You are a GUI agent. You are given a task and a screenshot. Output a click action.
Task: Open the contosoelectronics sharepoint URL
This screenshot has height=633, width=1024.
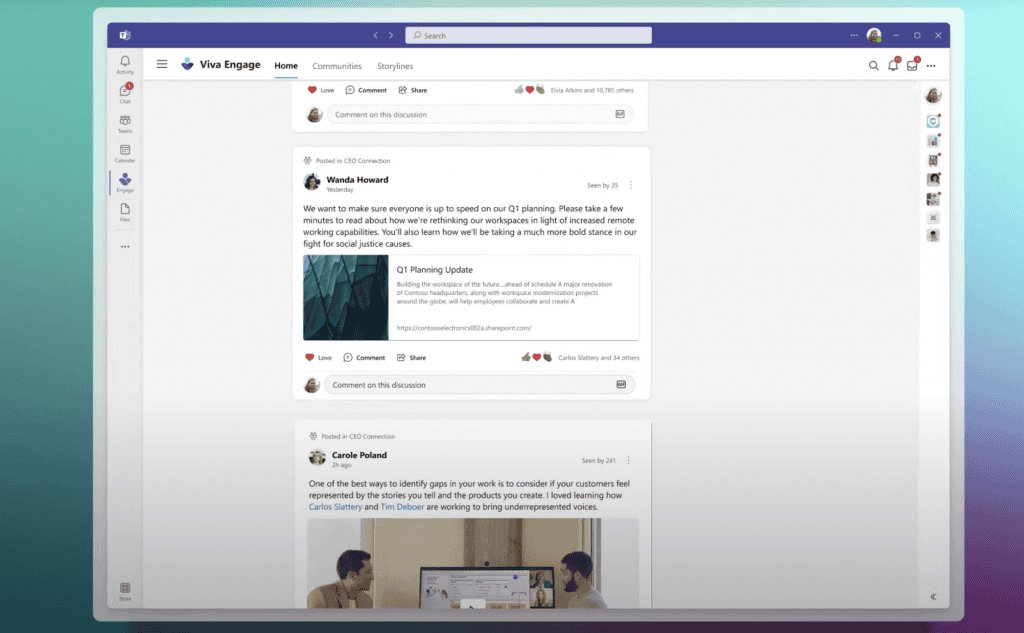(x=464, y=328)
